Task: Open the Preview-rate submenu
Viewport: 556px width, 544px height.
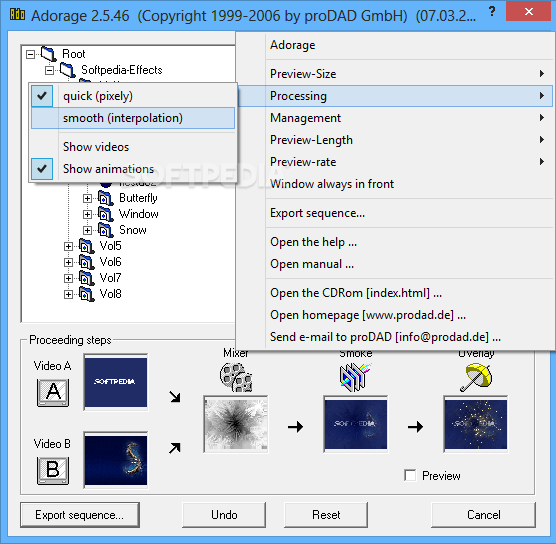Action: 395,162
